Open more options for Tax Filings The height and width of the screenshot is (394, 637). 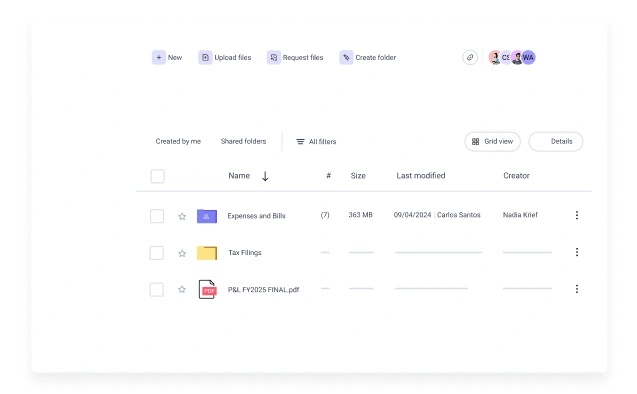point(576,252)
